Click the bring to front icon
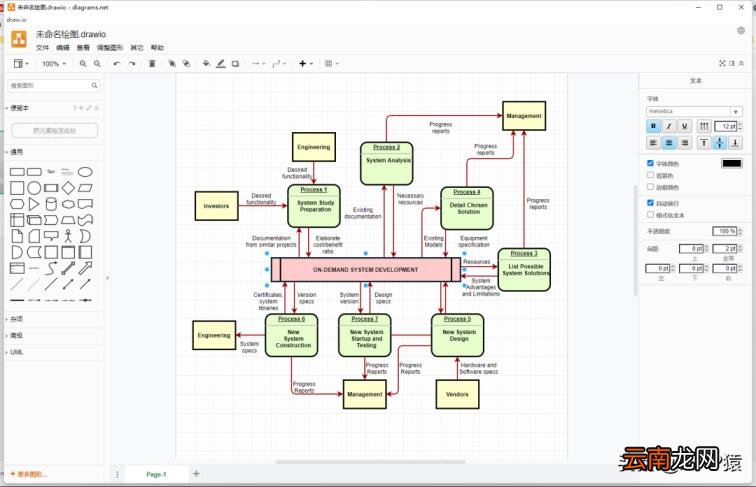The width and height of the screenshot is (756, 487). (x=172, y=64)
